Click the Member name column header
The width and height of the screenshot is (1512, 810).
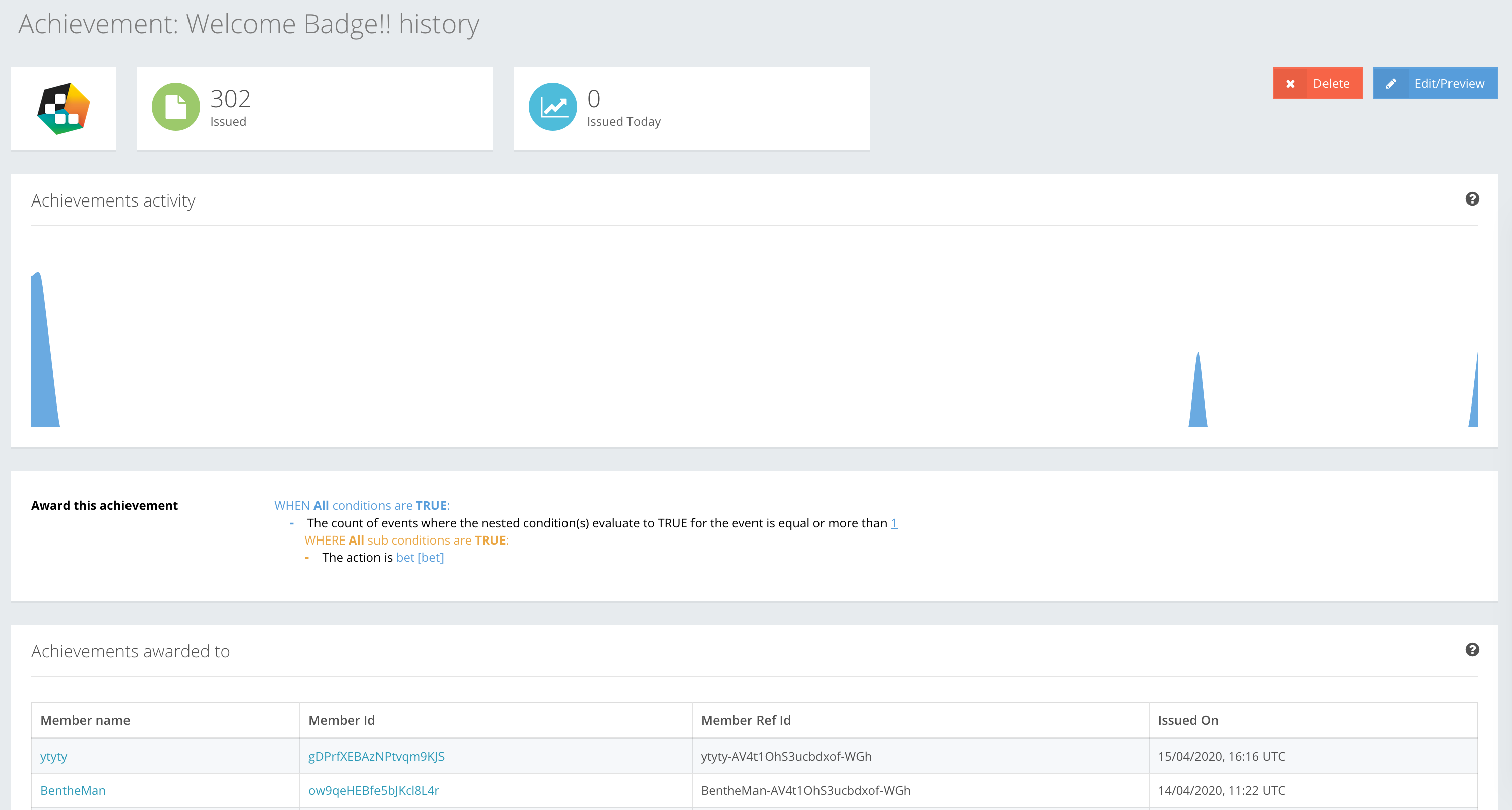click(85, 720)
